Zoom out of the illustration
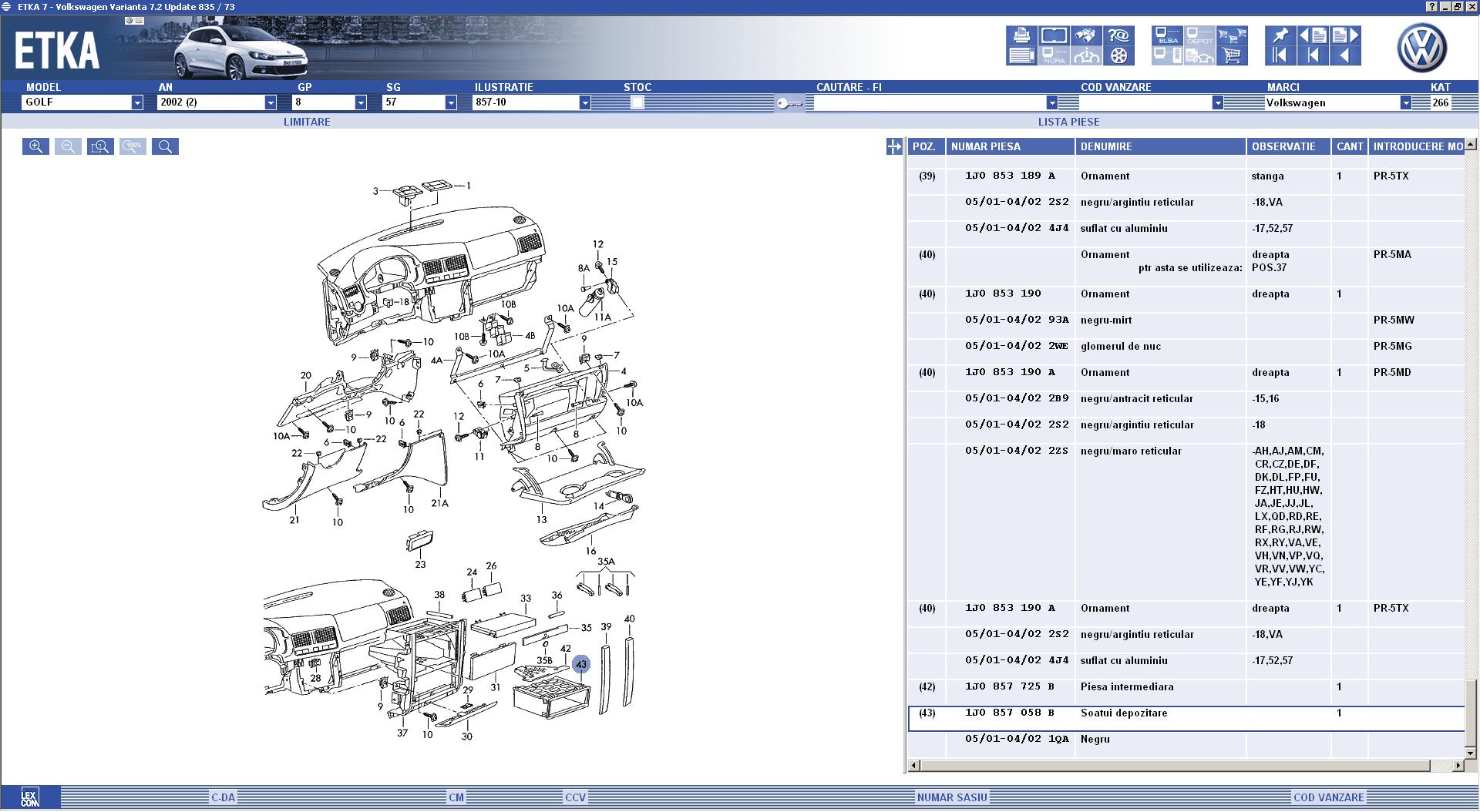The height and width of the screenshot is (812, 1480). 68,146
